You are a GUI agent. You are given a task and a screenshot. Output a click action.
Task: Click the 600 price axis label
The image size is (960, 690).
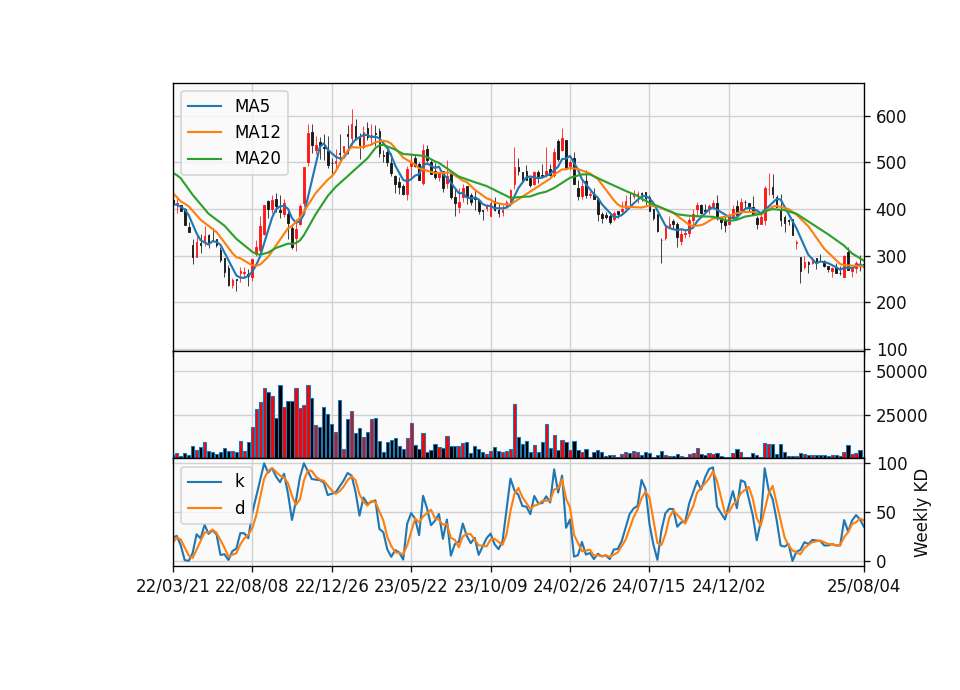click(891, 117)
